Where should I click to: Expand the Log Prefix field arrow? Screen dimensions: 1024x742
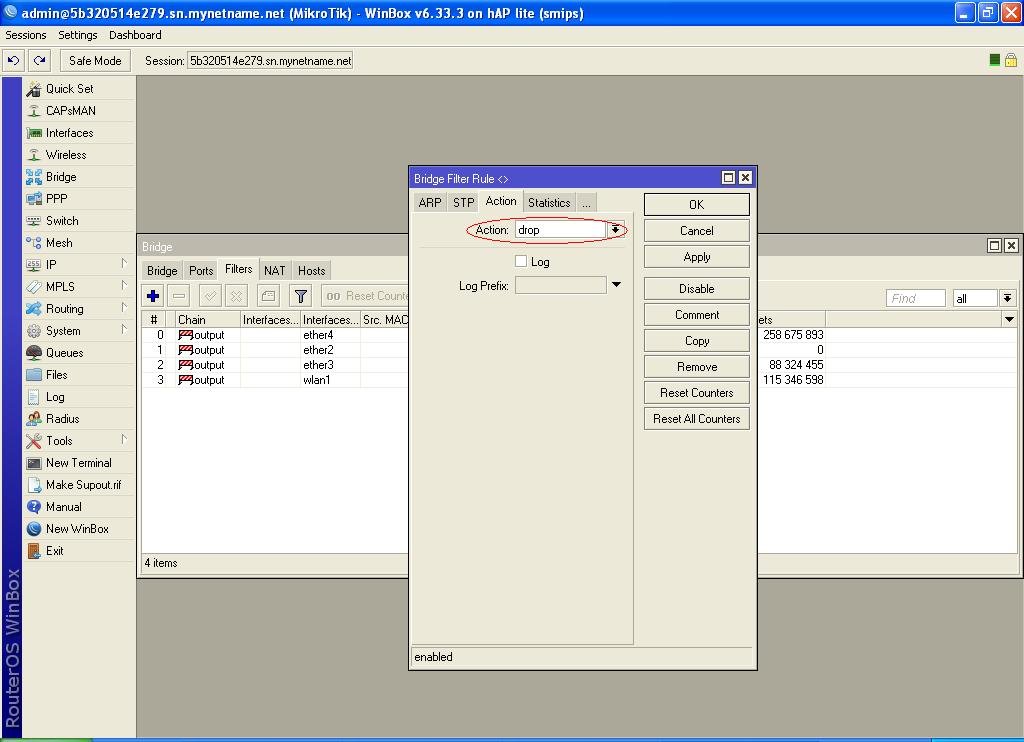tap(616, 285)
